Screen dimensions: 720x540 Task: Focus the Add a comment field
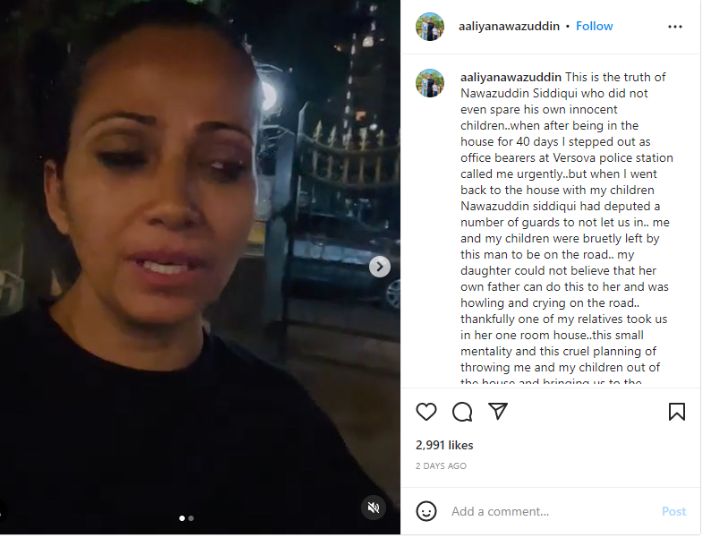point(551,511)
